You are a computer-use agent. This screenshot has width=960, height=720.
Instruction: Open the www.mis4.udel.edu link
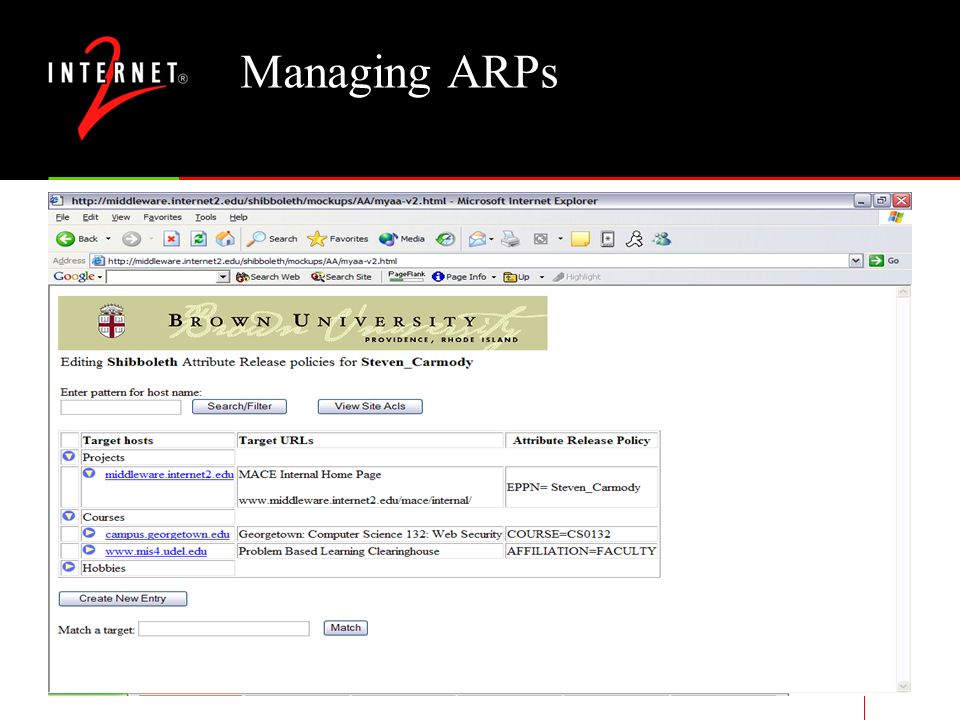pyautogui.click(x=156, y=551)
